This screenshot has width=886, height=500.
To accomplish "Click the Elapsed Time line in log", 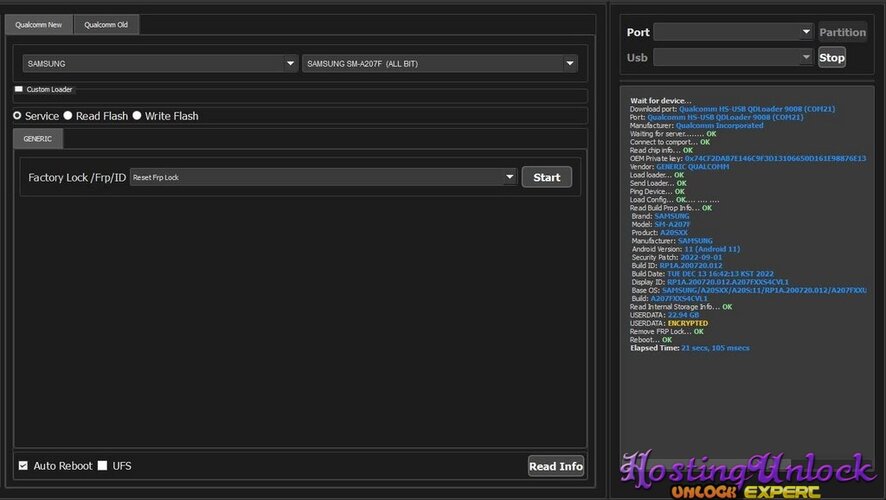I will [689, 348].
